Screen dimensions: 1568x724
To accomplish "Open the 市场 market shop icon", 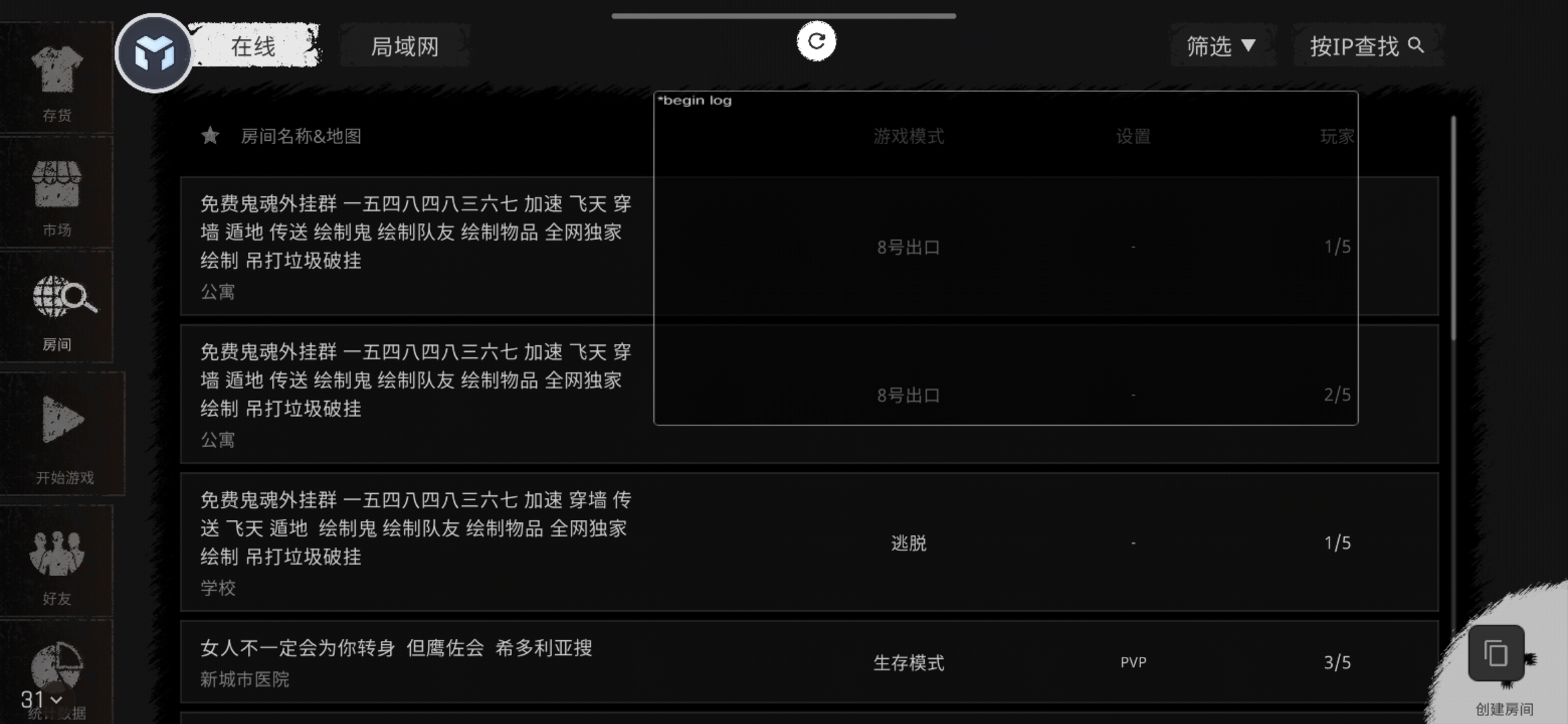I will pyautogui.click(x=57, y=184).
